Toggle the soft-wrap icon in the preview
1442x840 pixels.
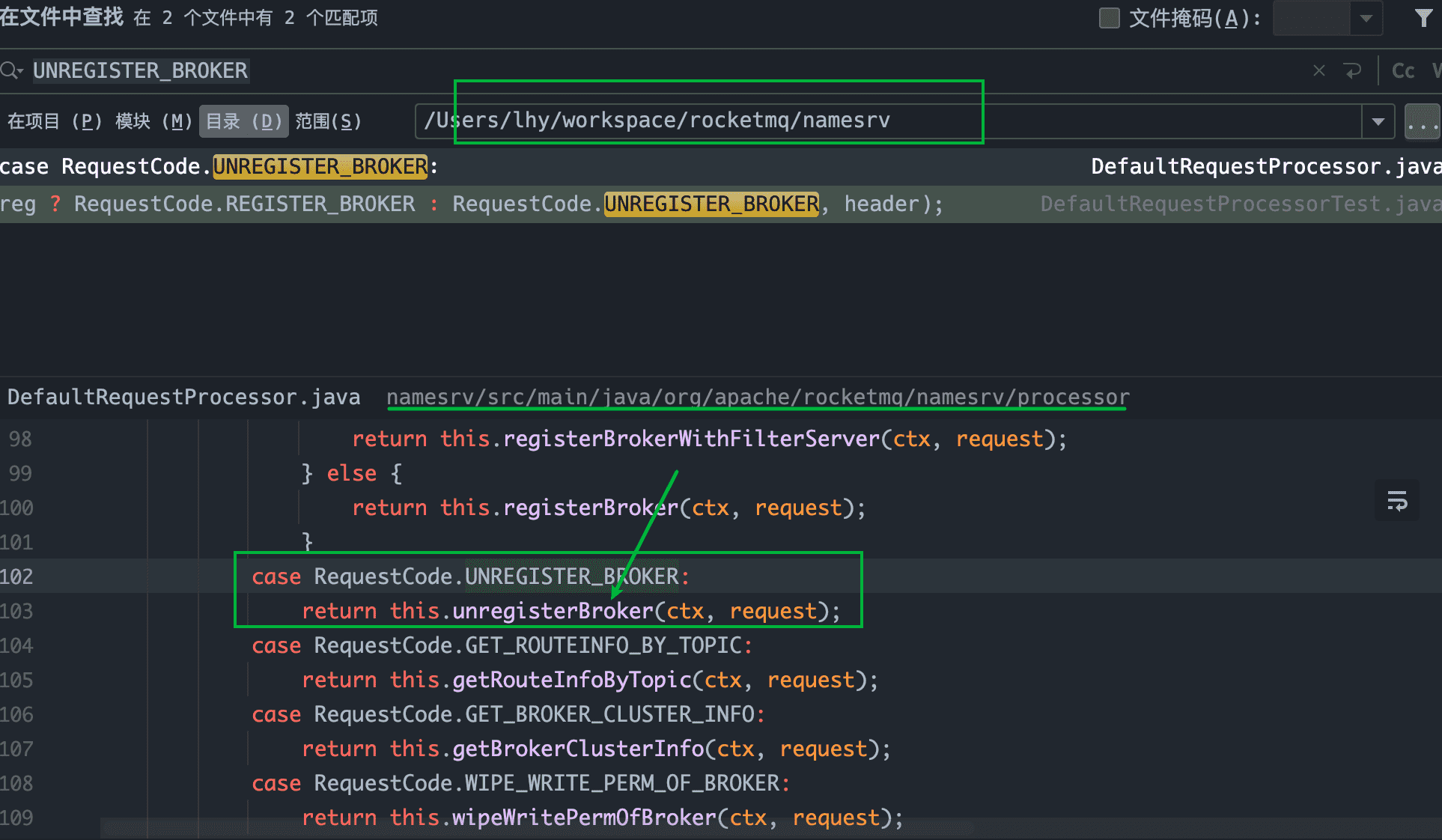click(x=1397, y=500)
